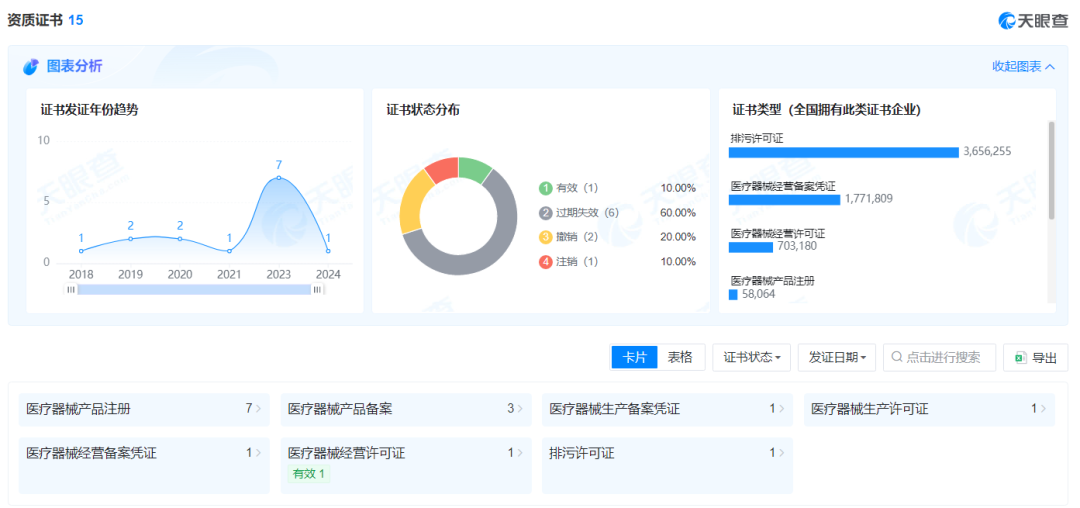
Task: Click the Excel export icon
Action: tap(1020, 357)
